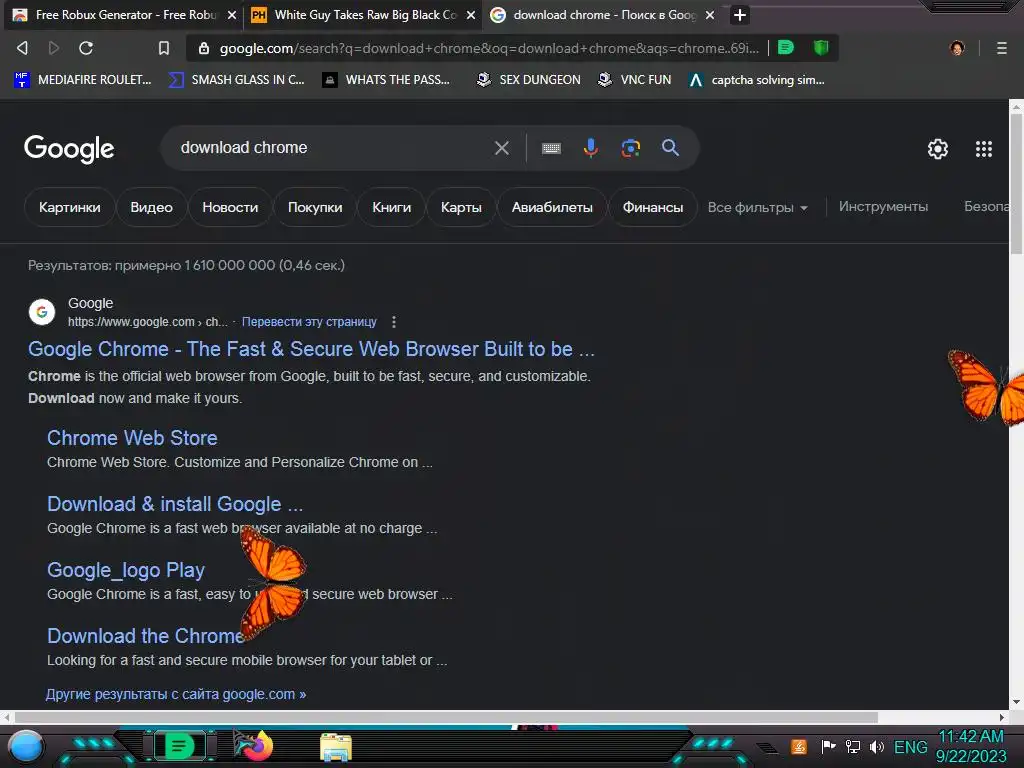Open the SMASH GLASS bookmark

click(x=236, y=80)
